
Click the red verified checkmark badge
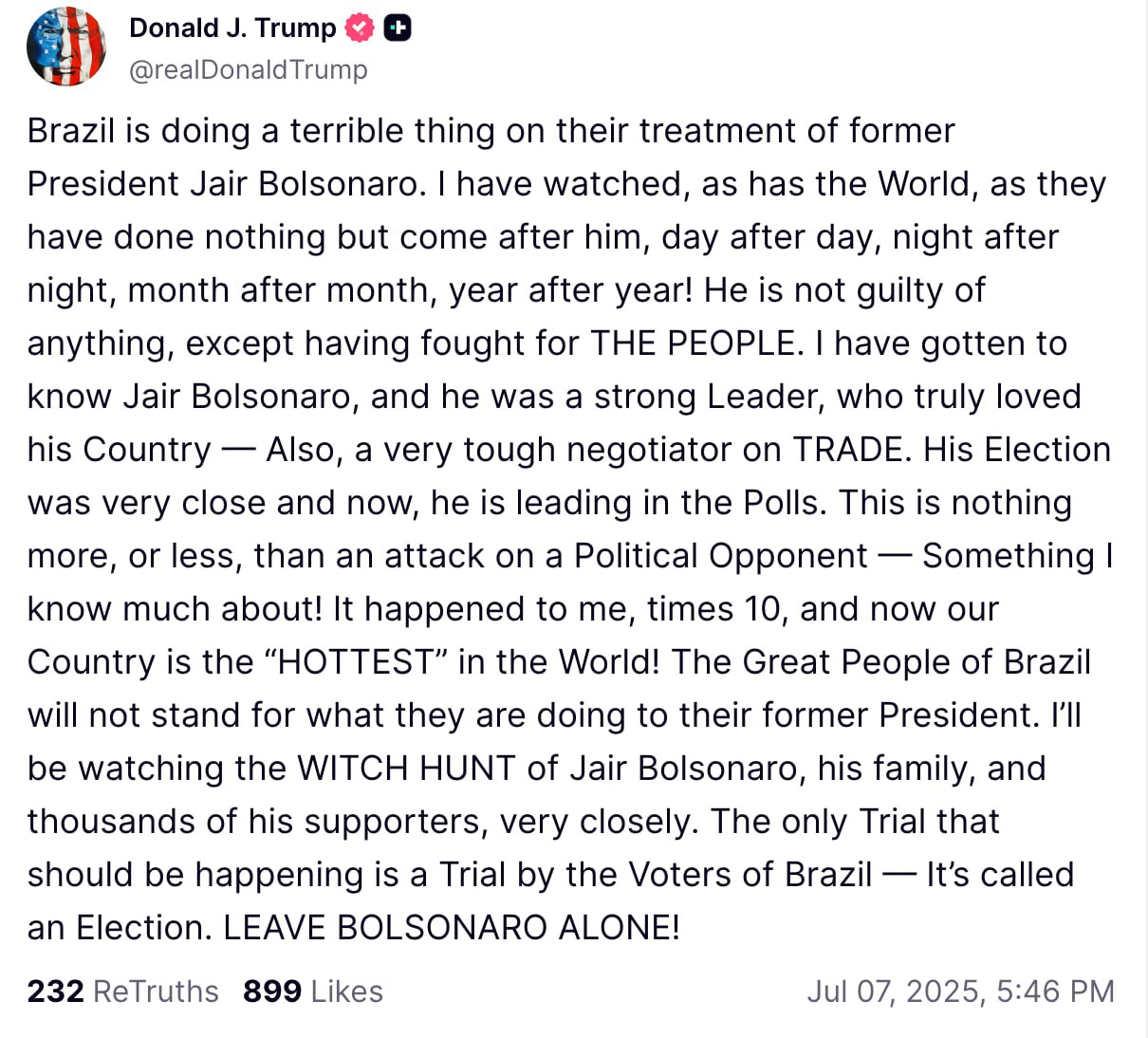pos(360,28)
